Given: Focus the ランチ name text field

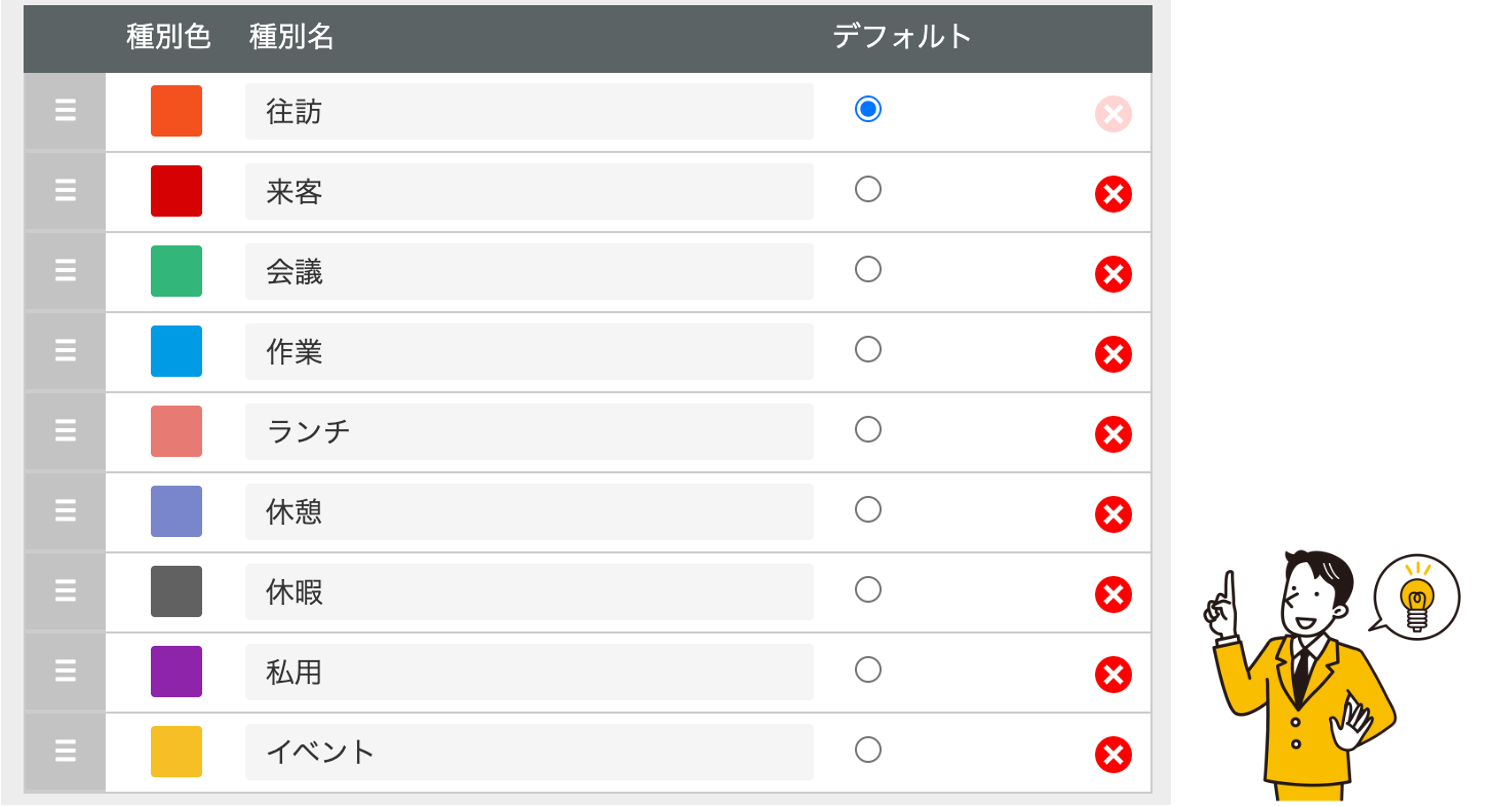Looking at the screenshot, I should [x=529, y=432].
